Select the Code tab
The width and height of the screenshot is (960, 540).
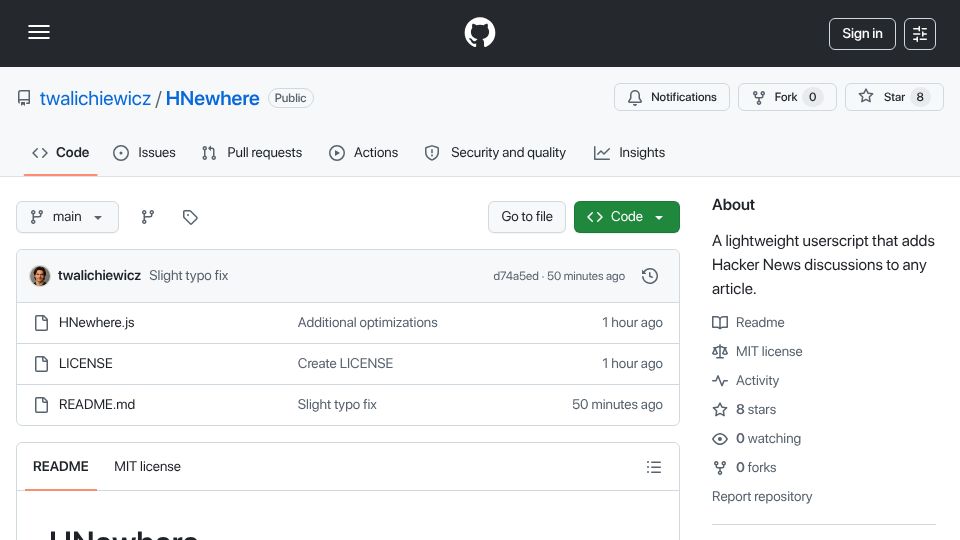[61, 153]
